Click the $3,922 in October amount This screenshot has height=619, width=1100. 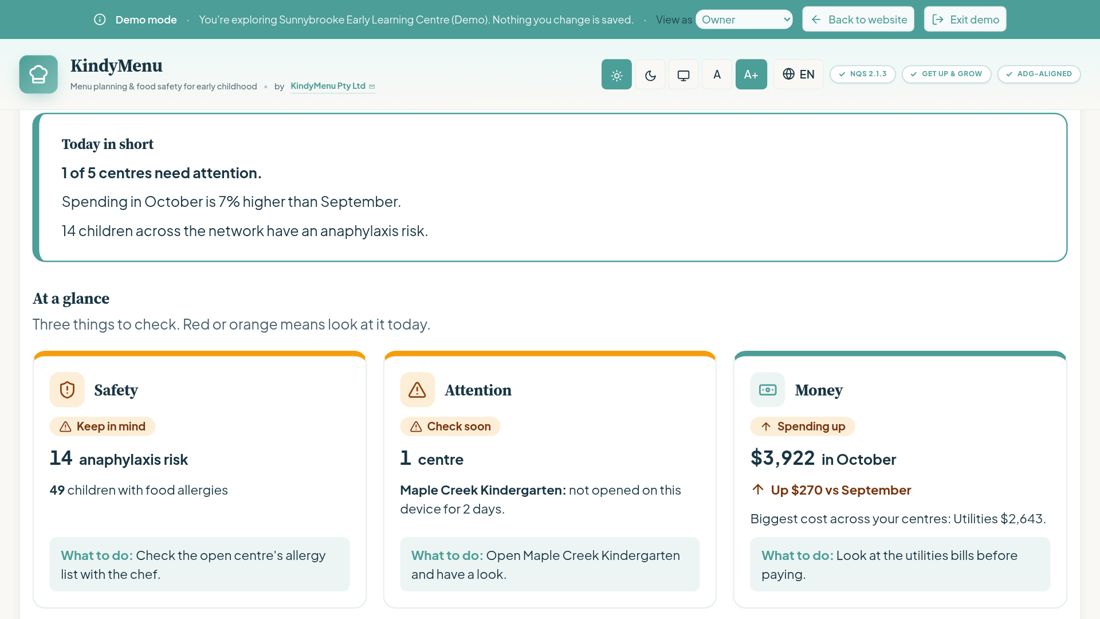click(x=823, y=459)
